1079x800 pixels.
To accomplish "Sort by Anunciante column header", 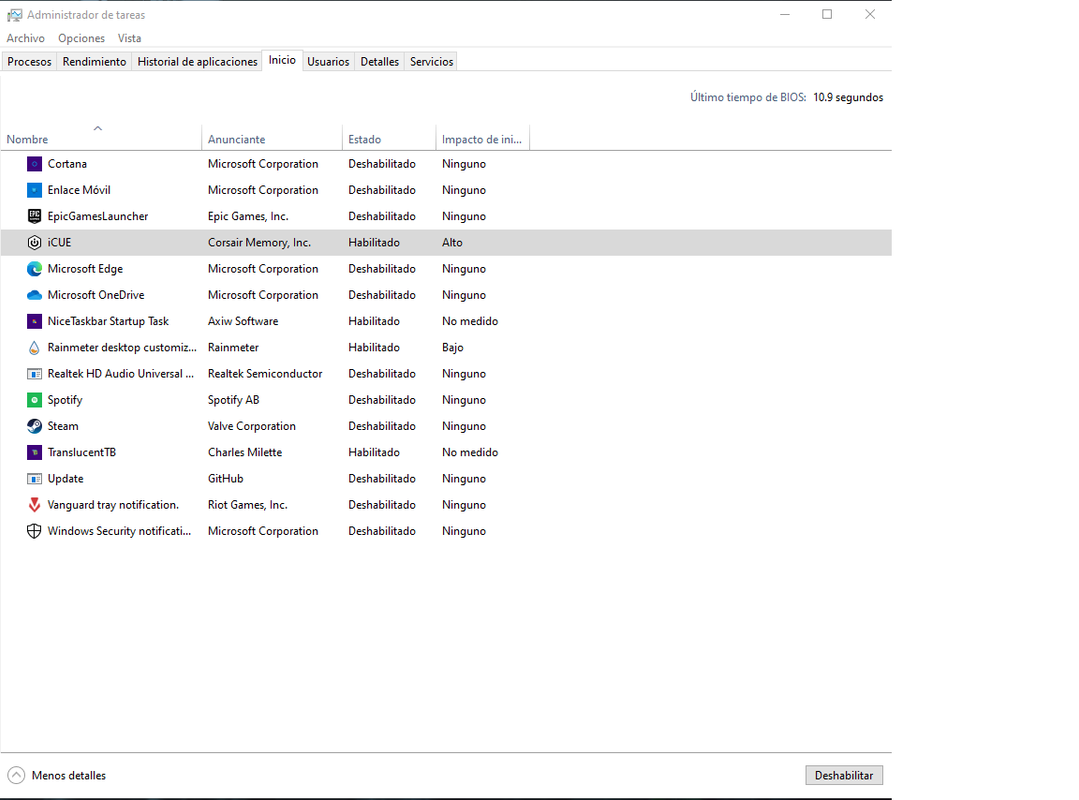I will [272, 139].
